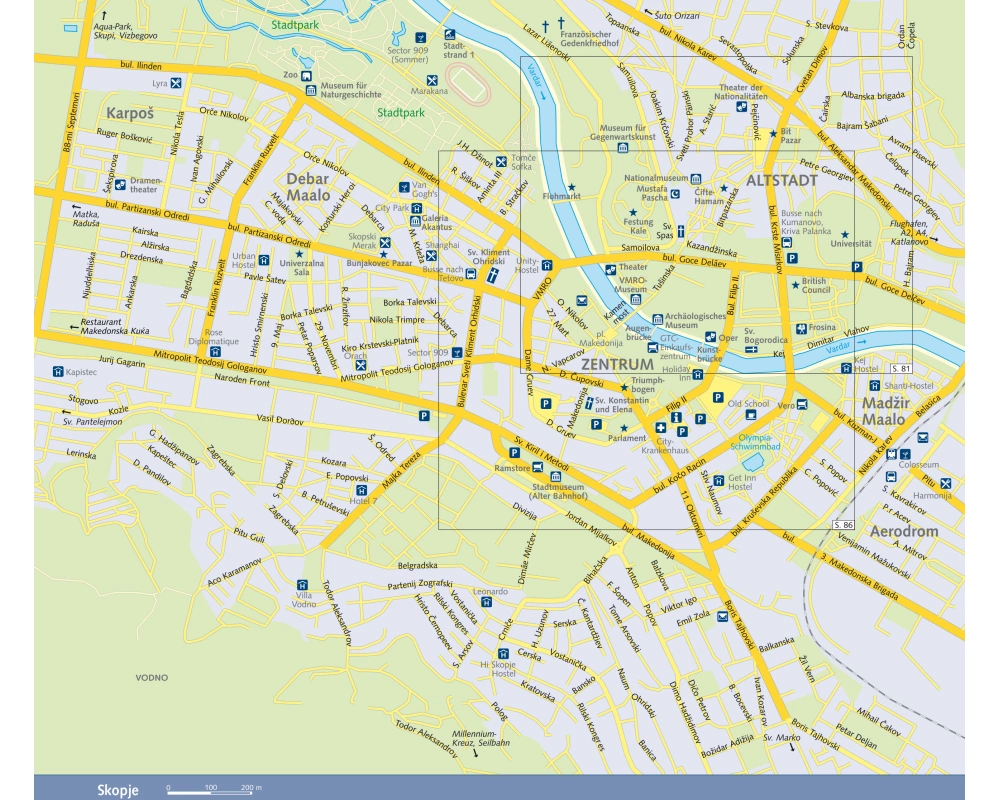Click the Villa Vodno hotel icon
The image size is (1000, 800).
pyautogui.click(x=301, y=584)
